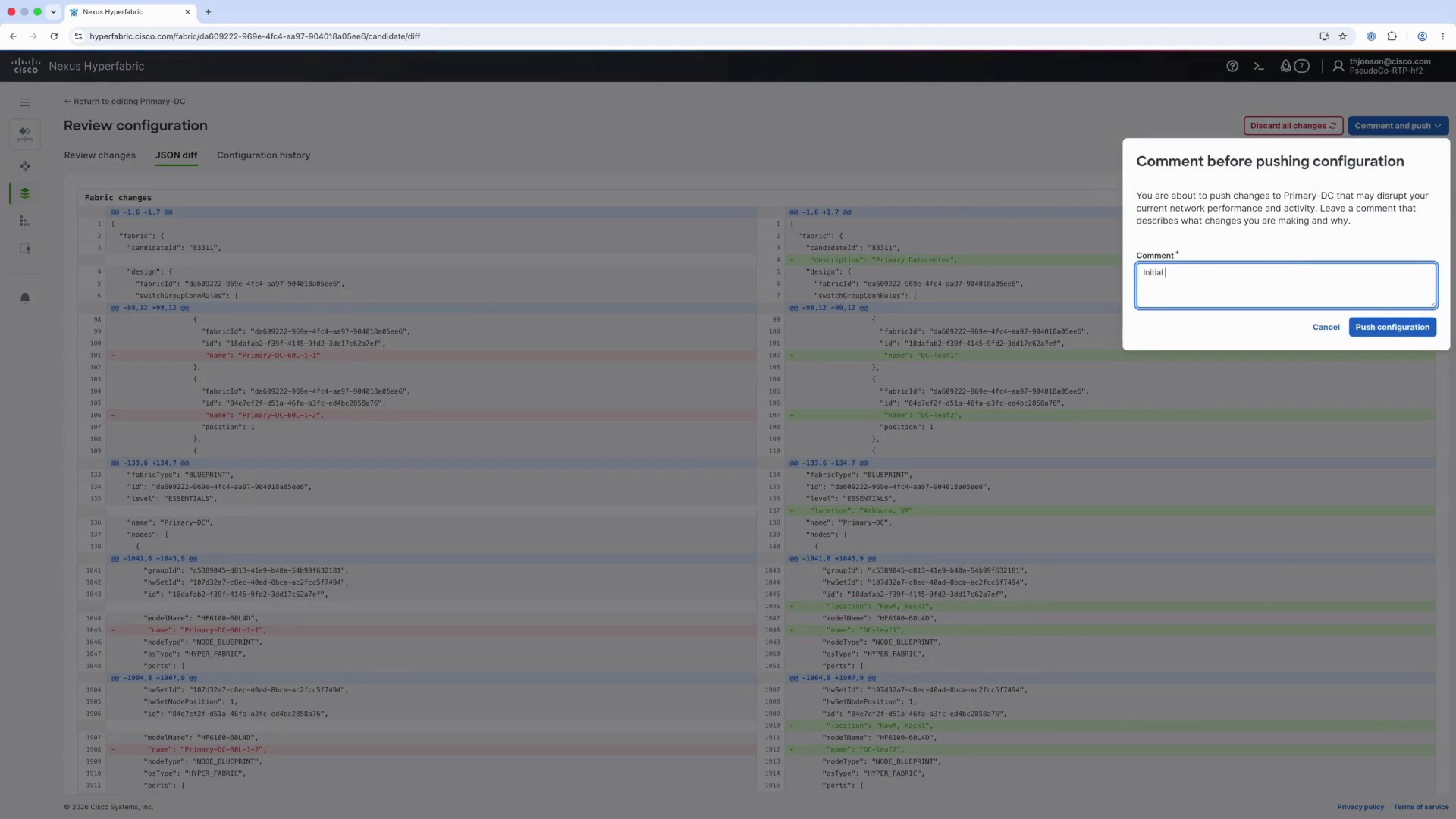Focus the Comment text field
The image size is (1456, 819).
point(1286,285)
